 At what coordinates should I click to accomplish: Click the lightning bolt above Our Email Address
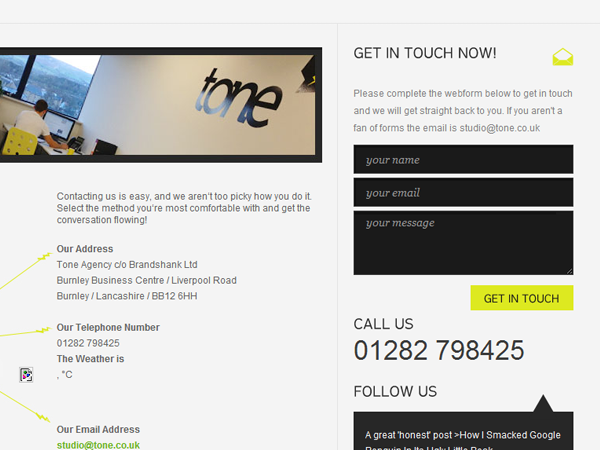pyautogui.click(x=43, y=417)
